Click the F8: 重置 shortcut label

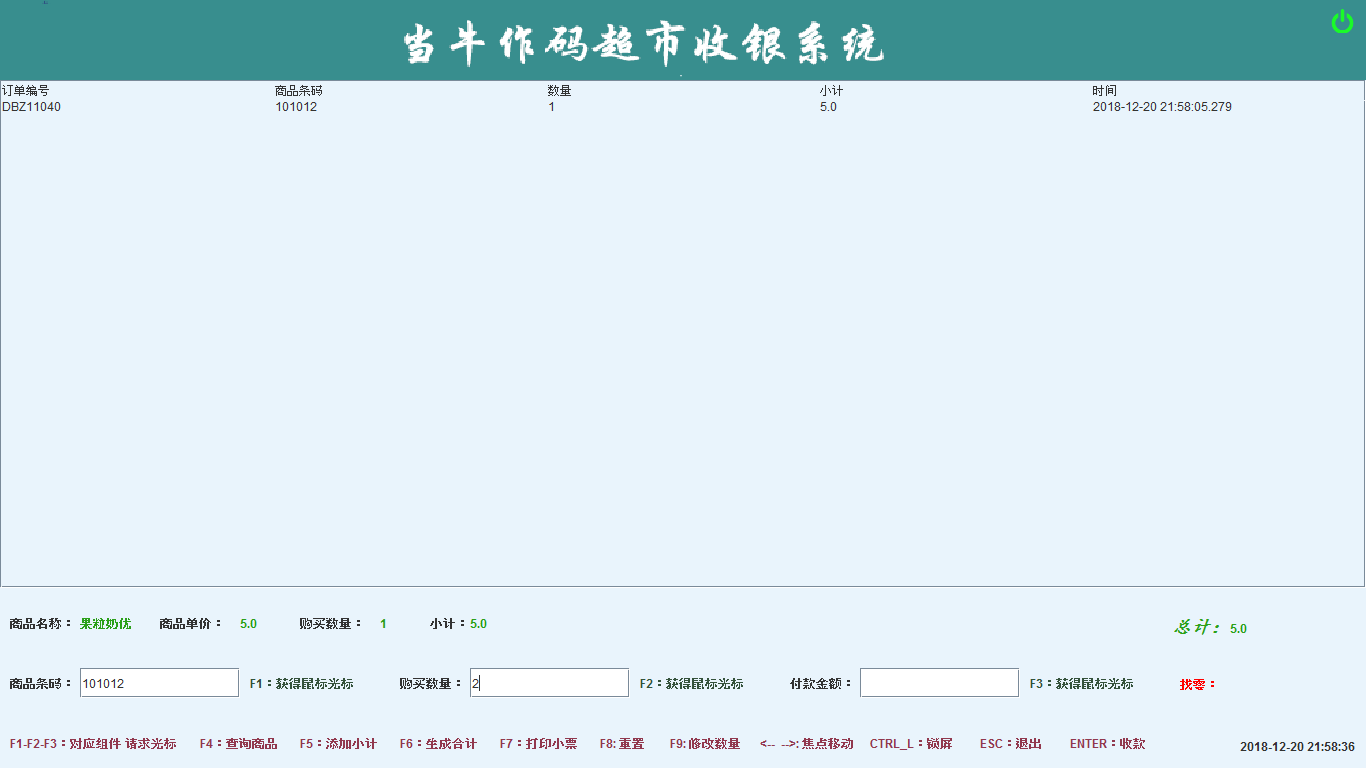[622, 744]
